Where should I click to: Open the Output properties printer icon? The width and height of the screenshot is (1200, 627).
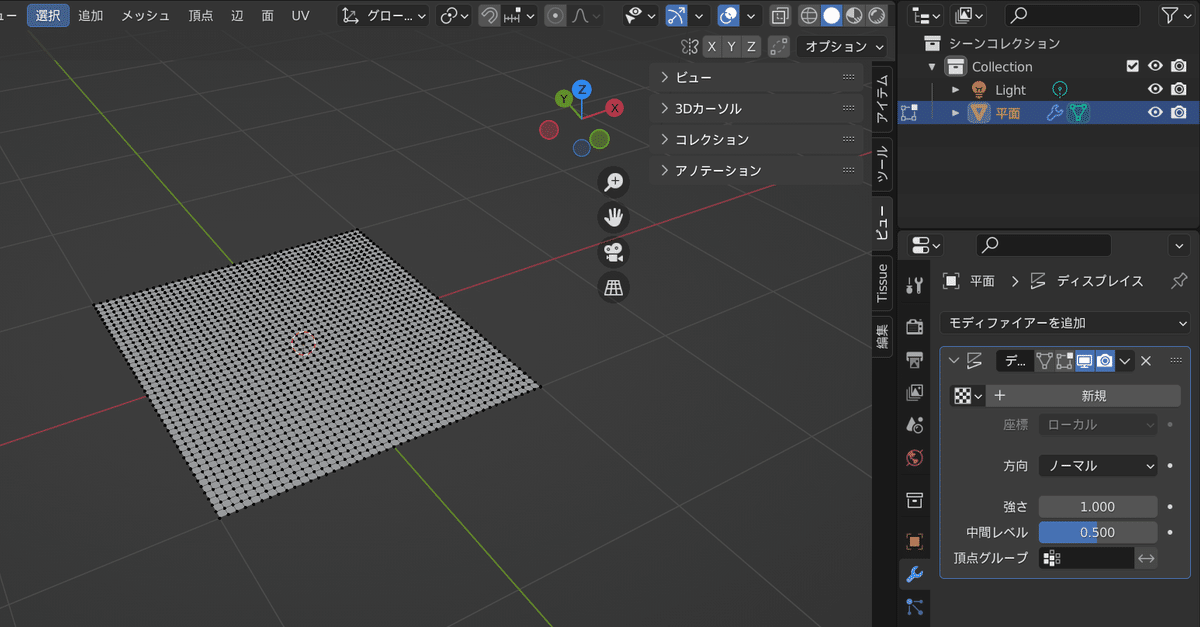pos(914,359)
